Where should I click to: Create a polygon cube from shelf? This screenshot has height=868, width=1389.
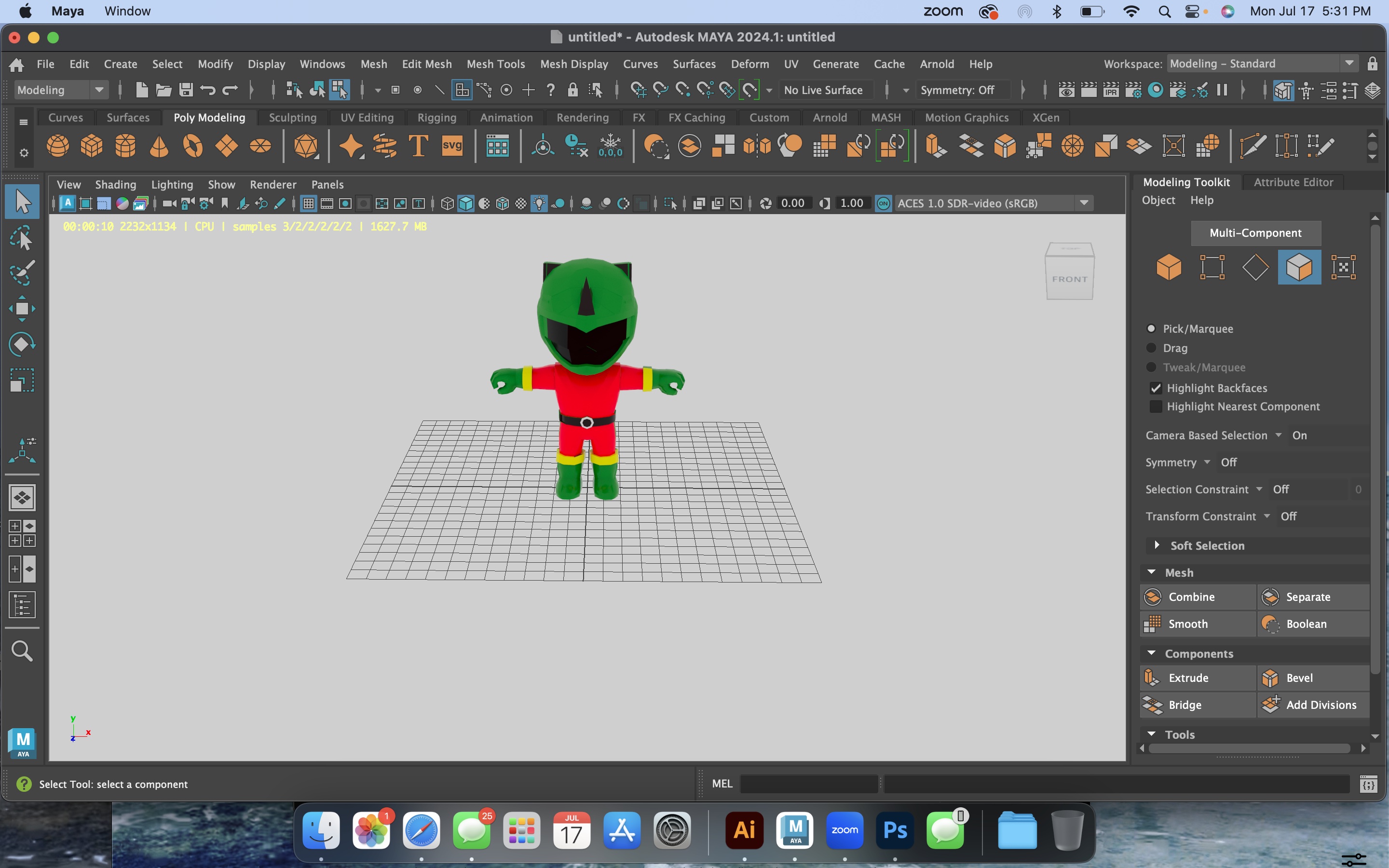(92, 146)
